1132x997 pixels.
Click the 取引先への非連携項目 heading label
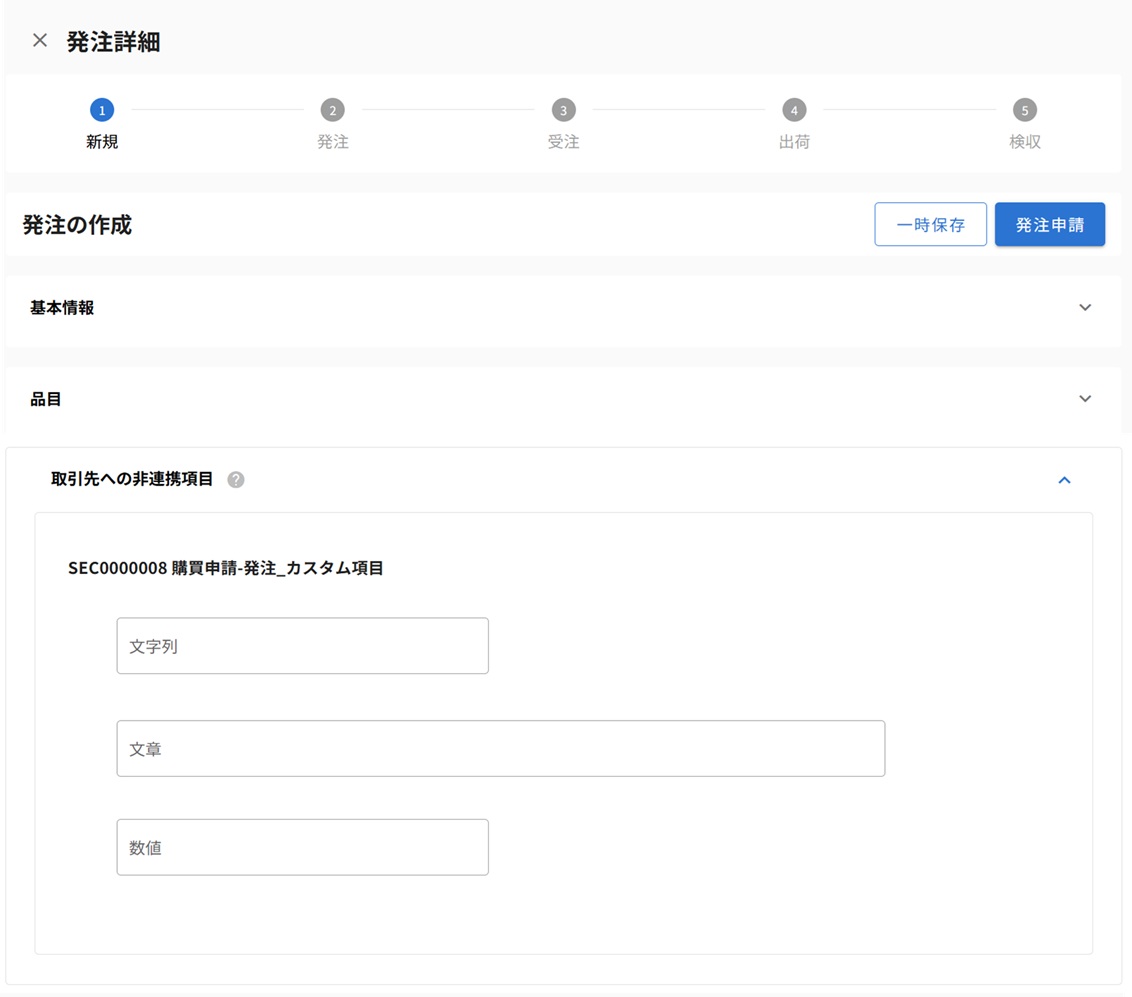[132, 479]
